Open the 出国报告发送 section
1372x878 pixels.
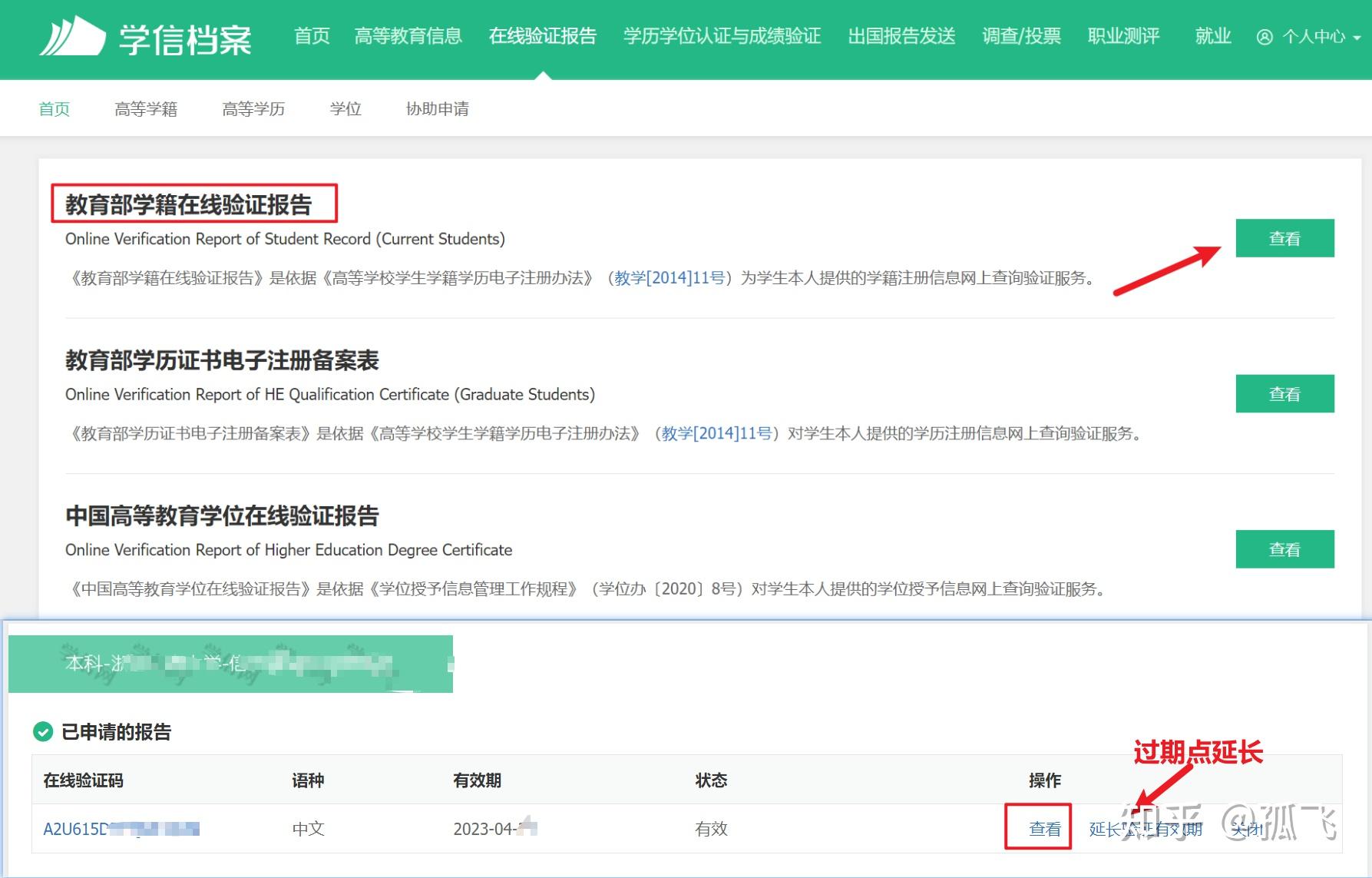tap(900, 36)
